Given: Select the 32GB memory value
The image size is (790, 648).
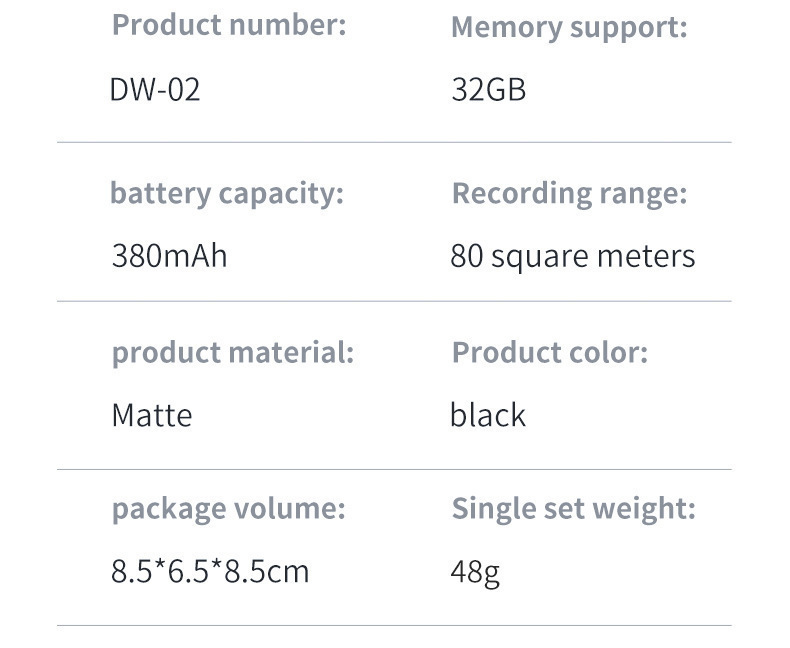Looking at the screenshot, I should [488, 90].
